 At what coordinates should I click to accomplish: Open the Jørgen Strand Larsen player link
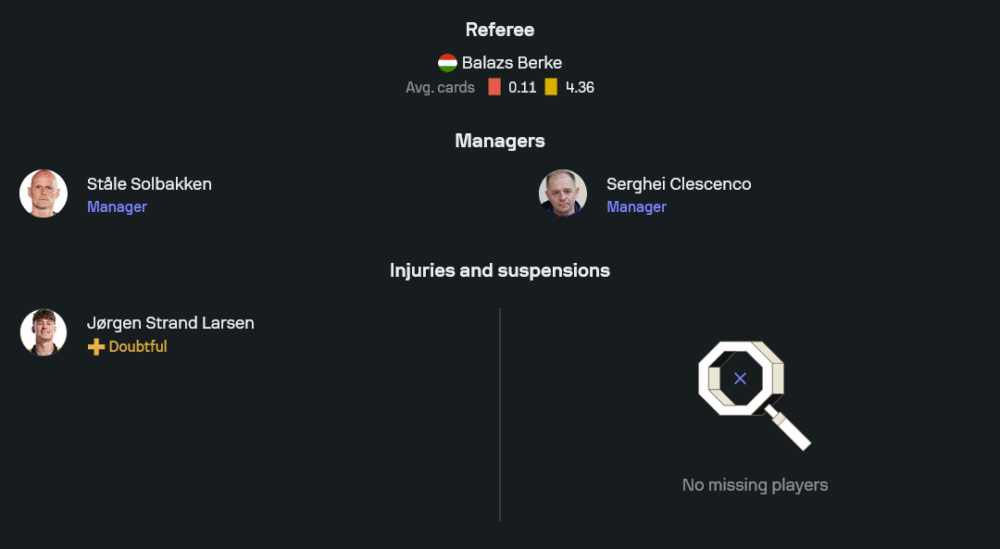(170, 323)
